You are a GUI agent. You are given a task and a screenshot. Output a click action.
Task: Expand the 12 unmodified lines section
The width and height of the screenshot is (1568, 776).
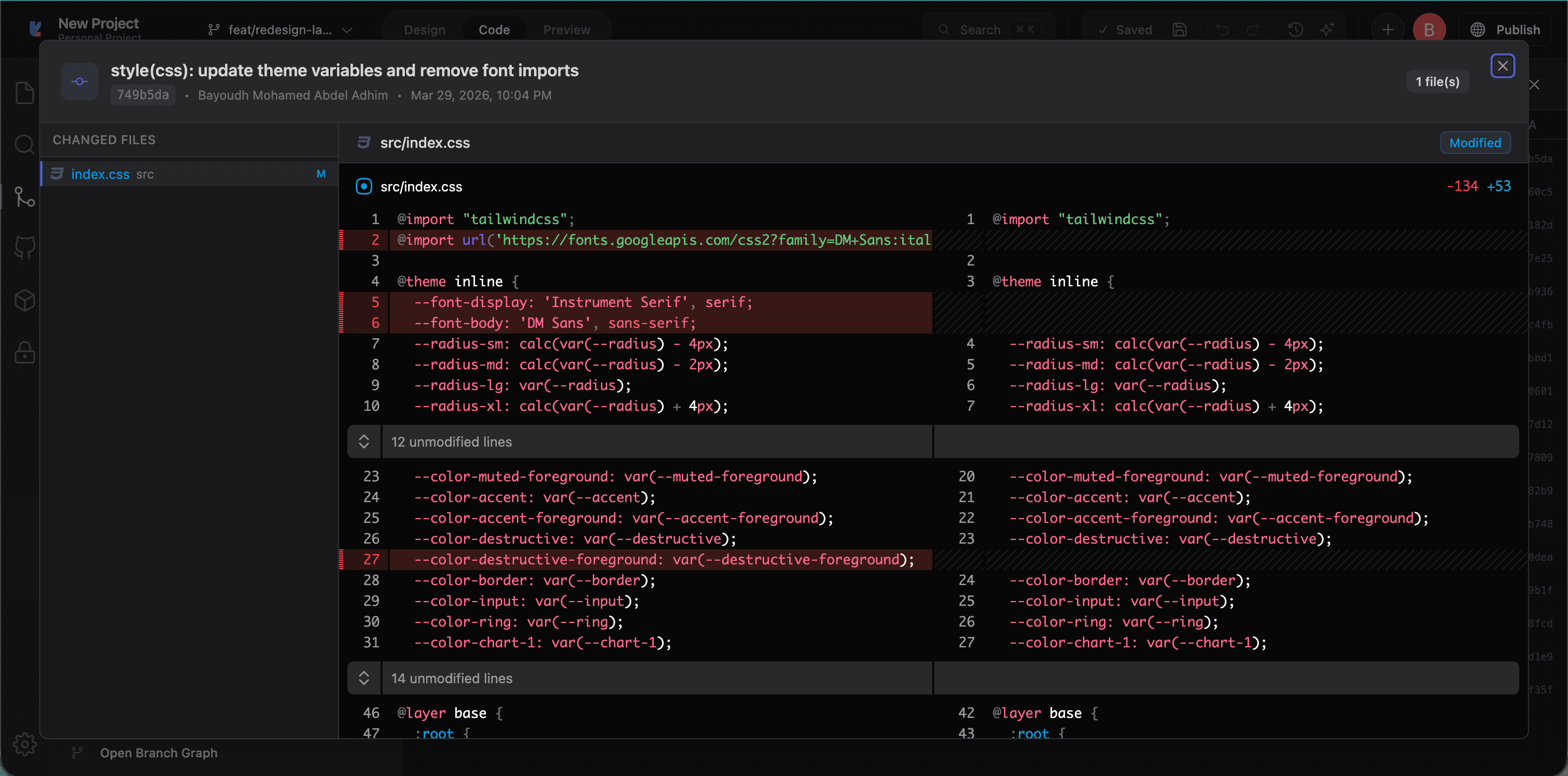(364, 441)
